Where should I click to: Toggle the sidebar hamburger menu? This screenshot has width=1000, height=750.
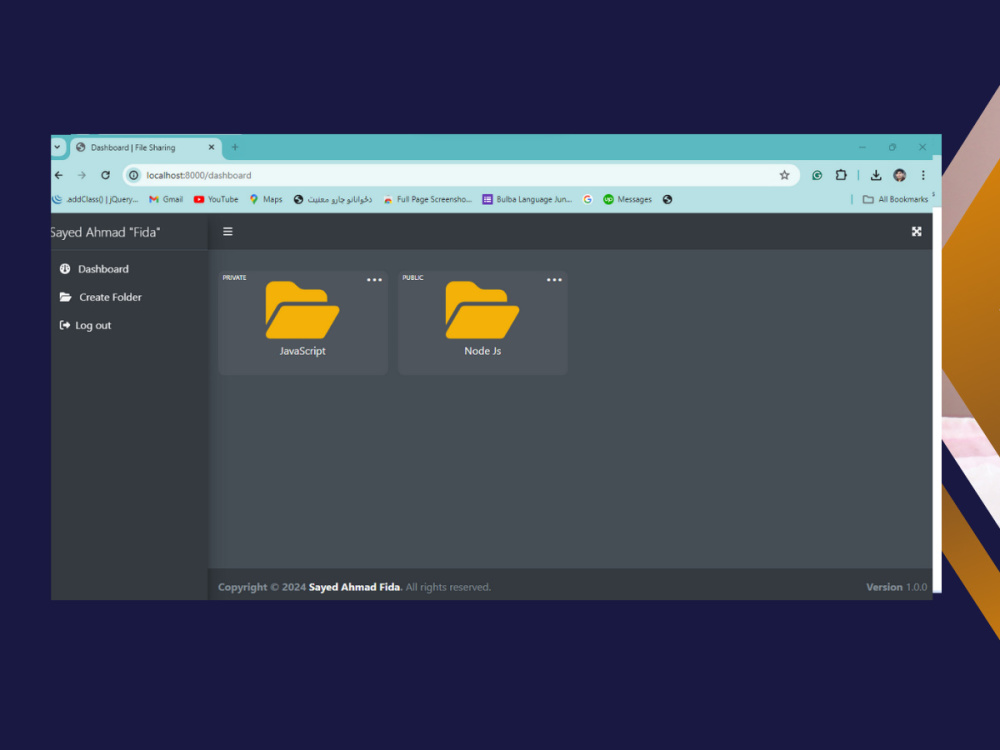pos(228,232)
